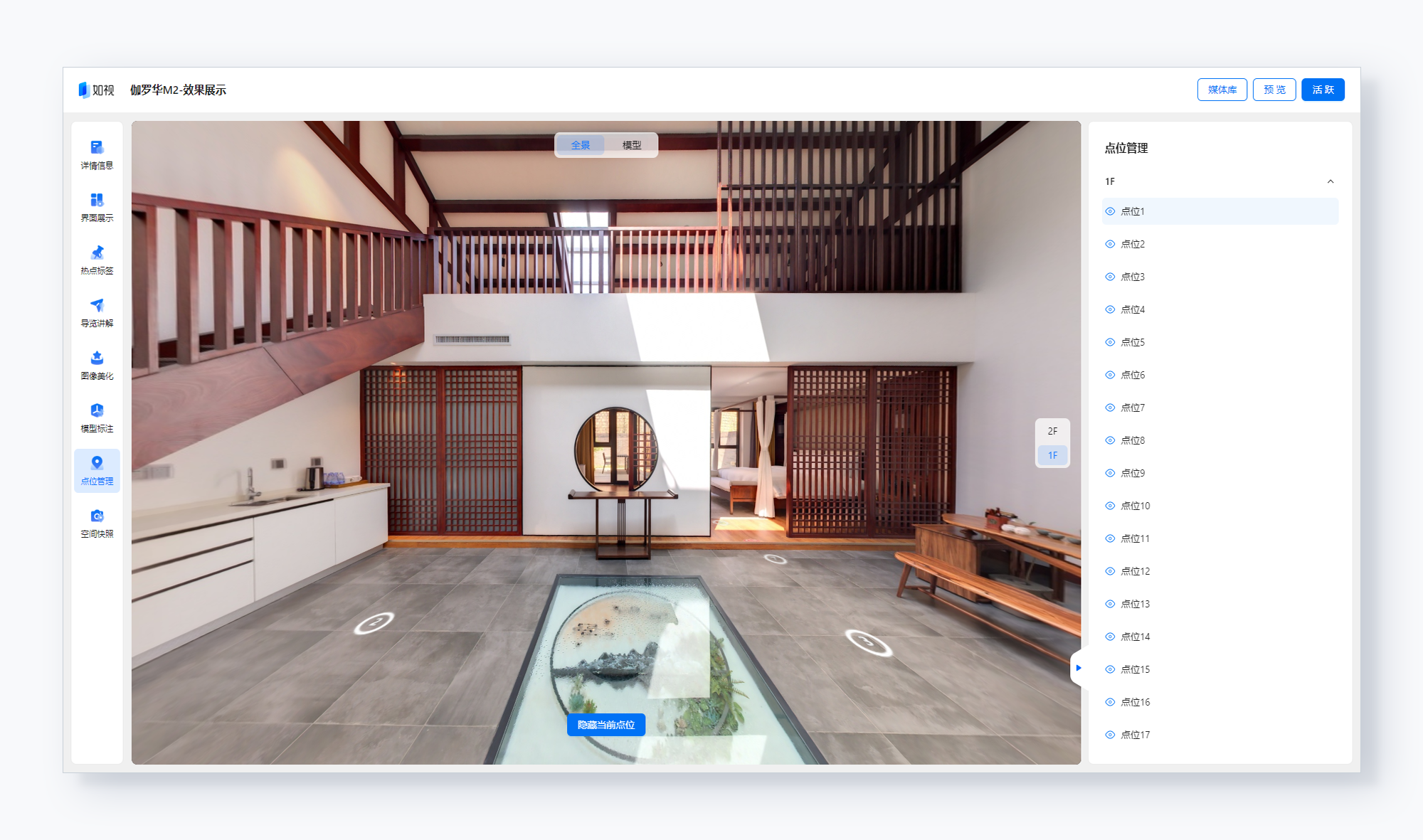Click the 如视 logo
Screen dimensions: 1423x840
coord(97,90)
